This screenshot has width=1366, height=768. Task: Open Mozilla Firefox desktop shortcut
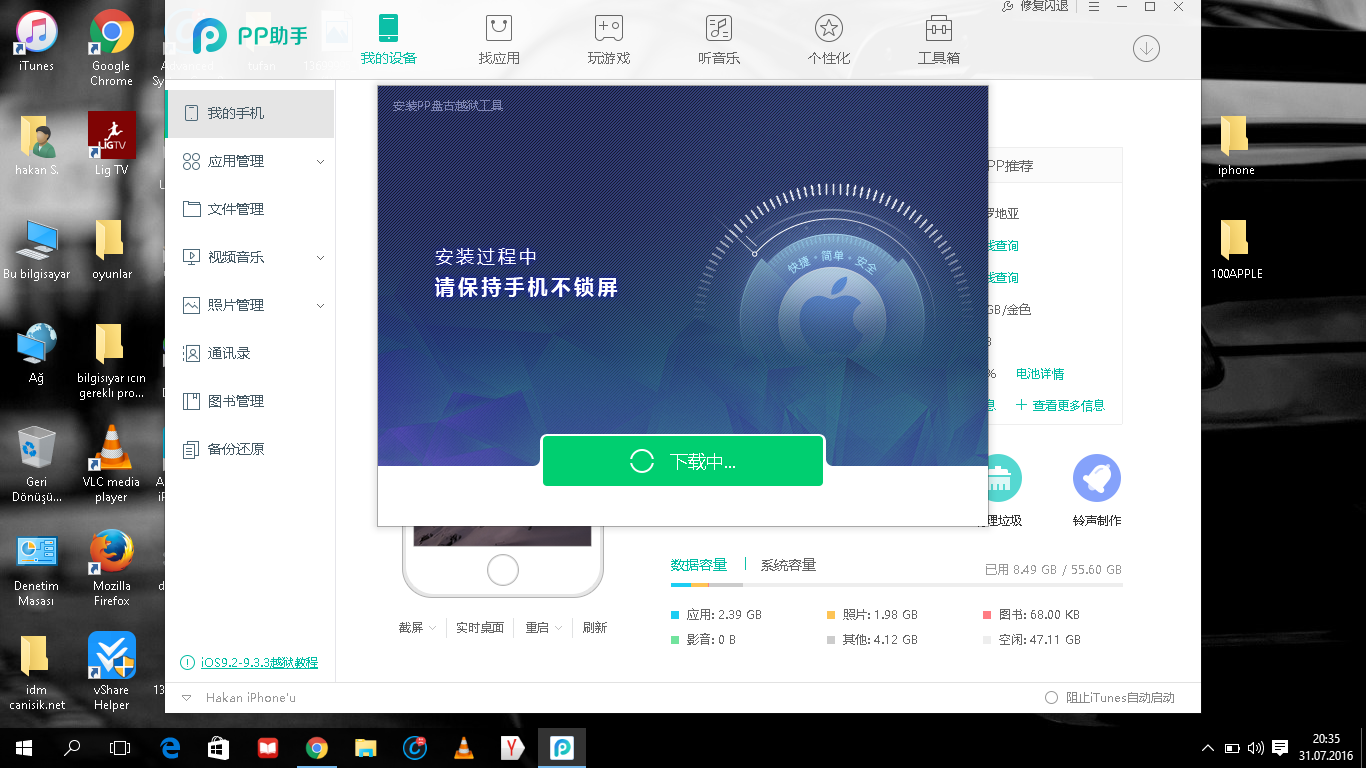tap(111, 568)
